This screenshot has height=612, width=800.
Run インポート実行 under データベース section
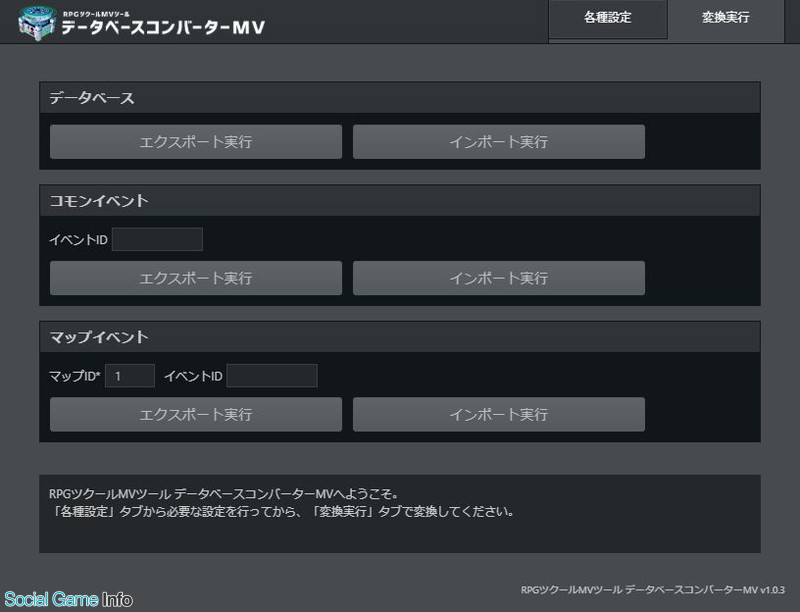point(498,142)
